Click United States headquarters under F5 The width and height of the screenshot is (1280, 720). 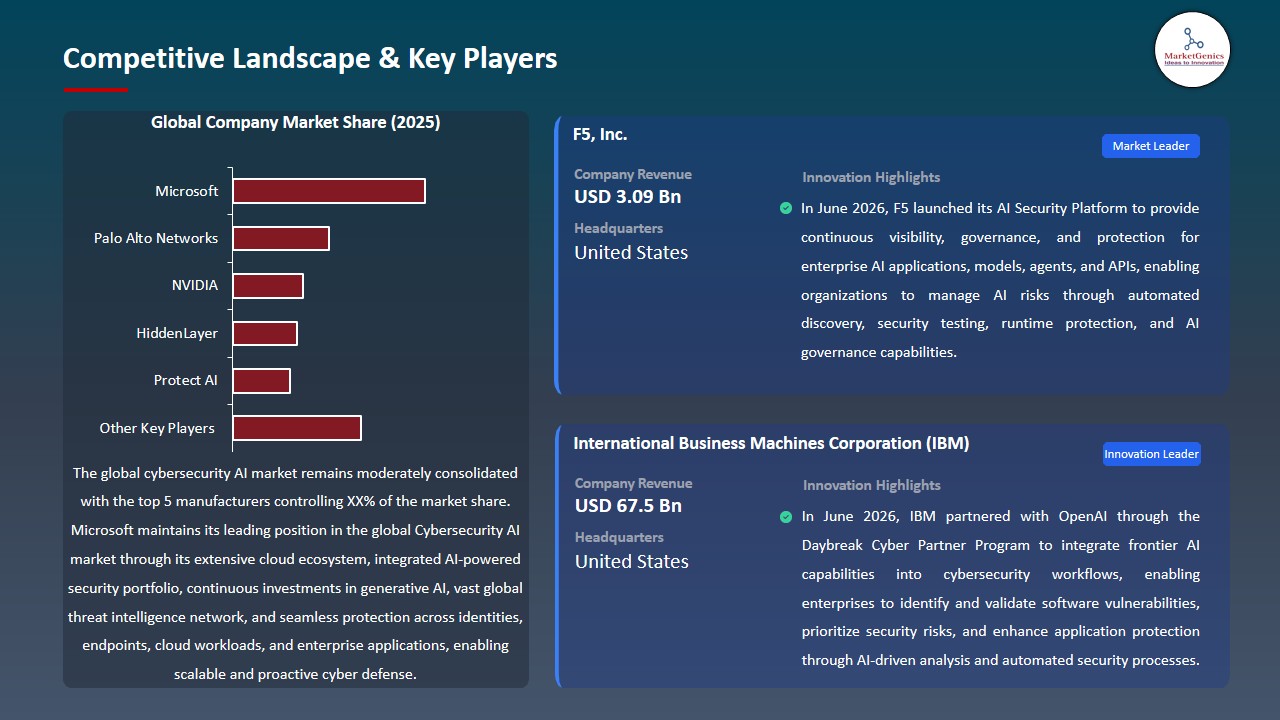(631, 253)
